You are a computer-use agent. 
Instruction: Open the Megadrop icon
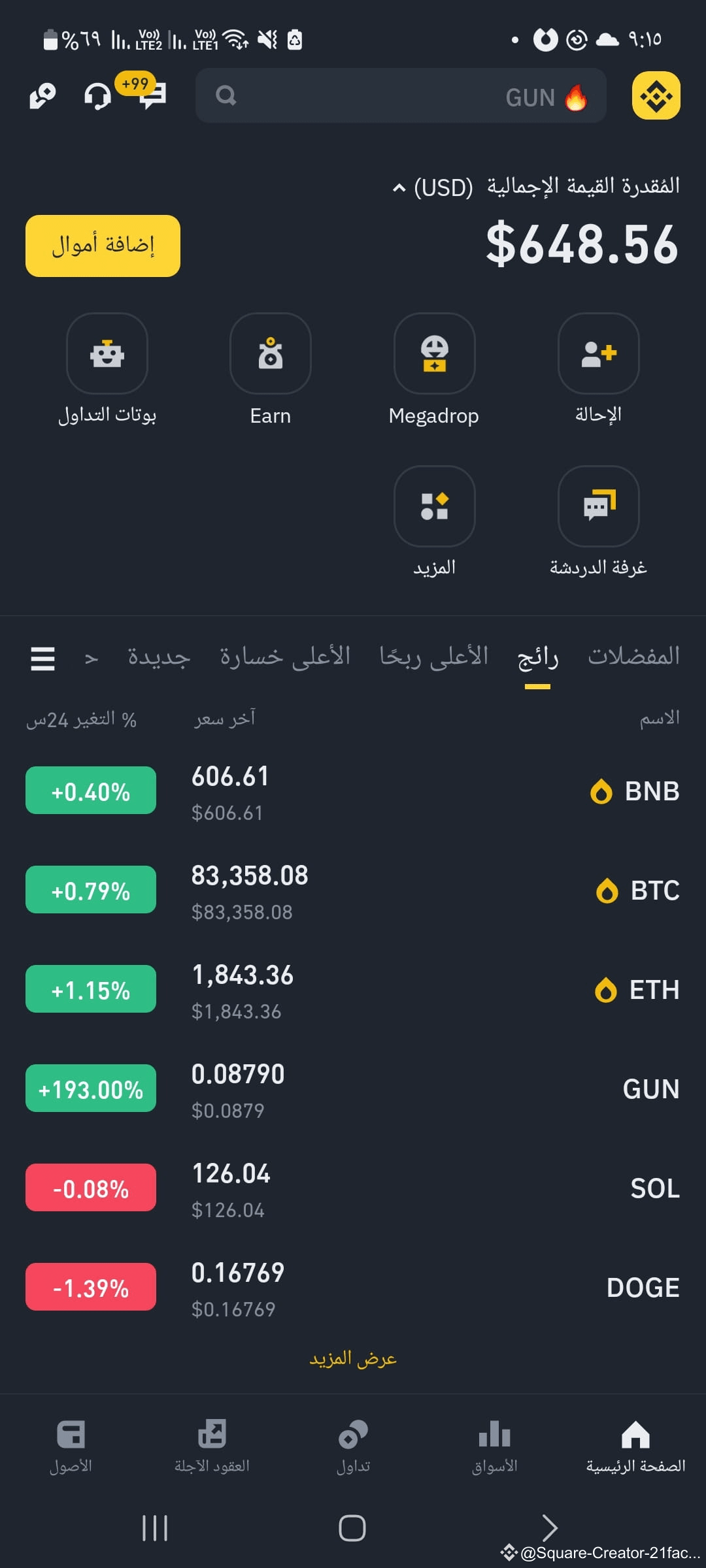(434, 353)
